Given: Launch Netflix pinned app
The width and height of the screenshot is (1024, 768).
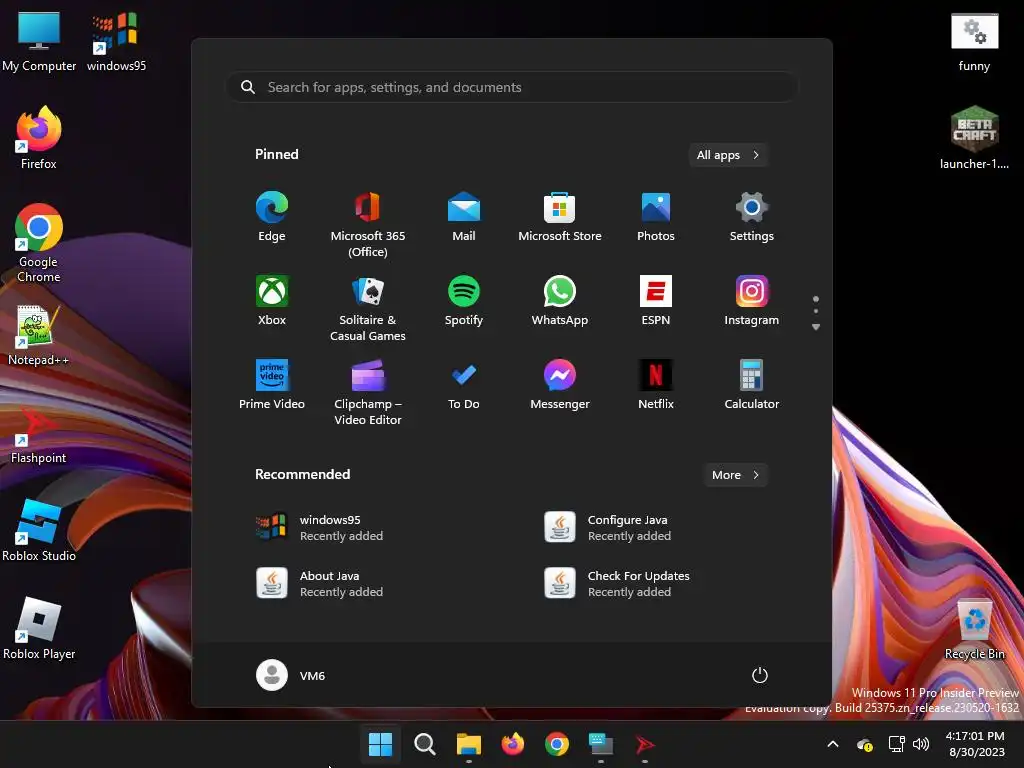Looking at the screenshot, I should coord(656,385).
